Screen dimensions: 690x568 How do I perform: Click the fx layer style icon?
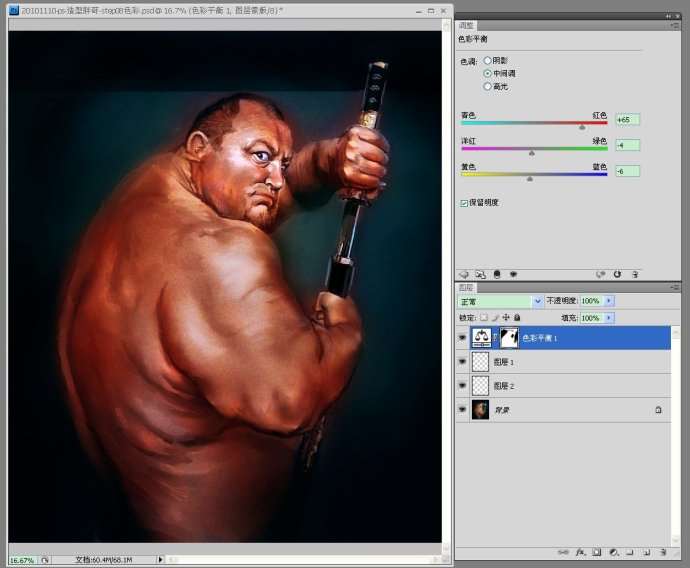coord(581,552)
